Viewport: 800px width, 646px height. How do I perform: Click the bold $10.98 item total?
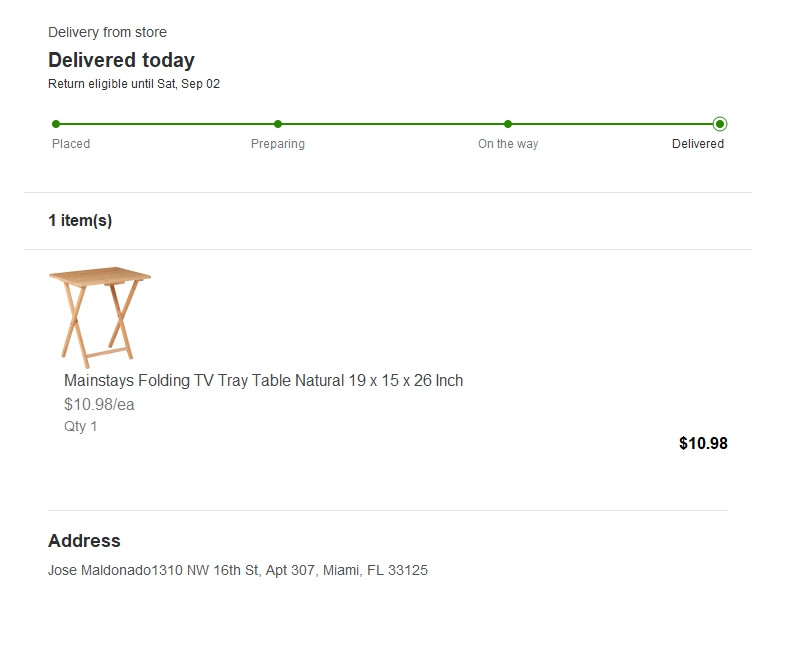point(703,444)
